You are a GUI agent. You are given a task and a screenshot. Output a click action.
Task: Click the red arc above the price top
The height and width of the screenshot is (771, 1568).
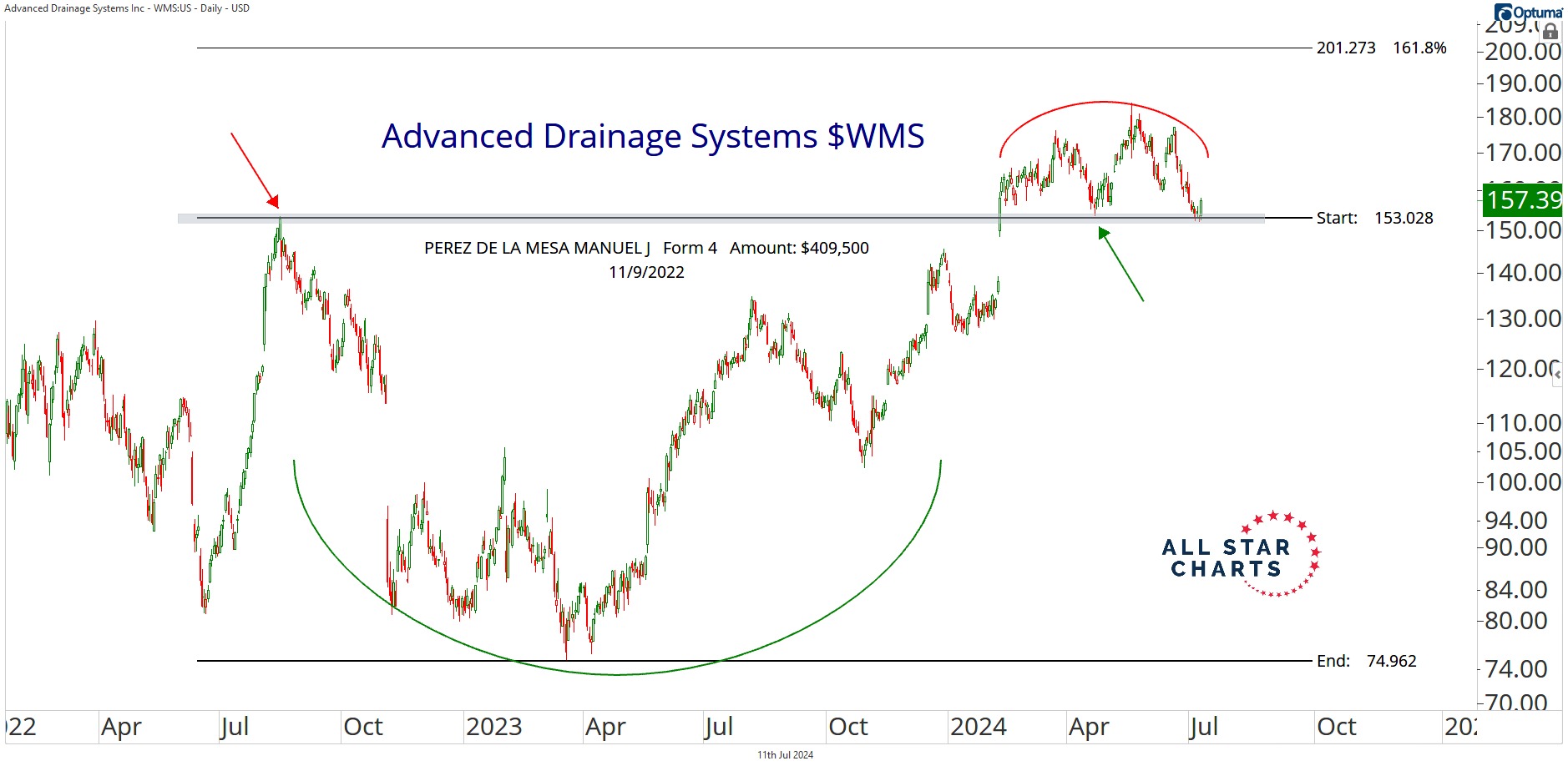click(1104, 102)
